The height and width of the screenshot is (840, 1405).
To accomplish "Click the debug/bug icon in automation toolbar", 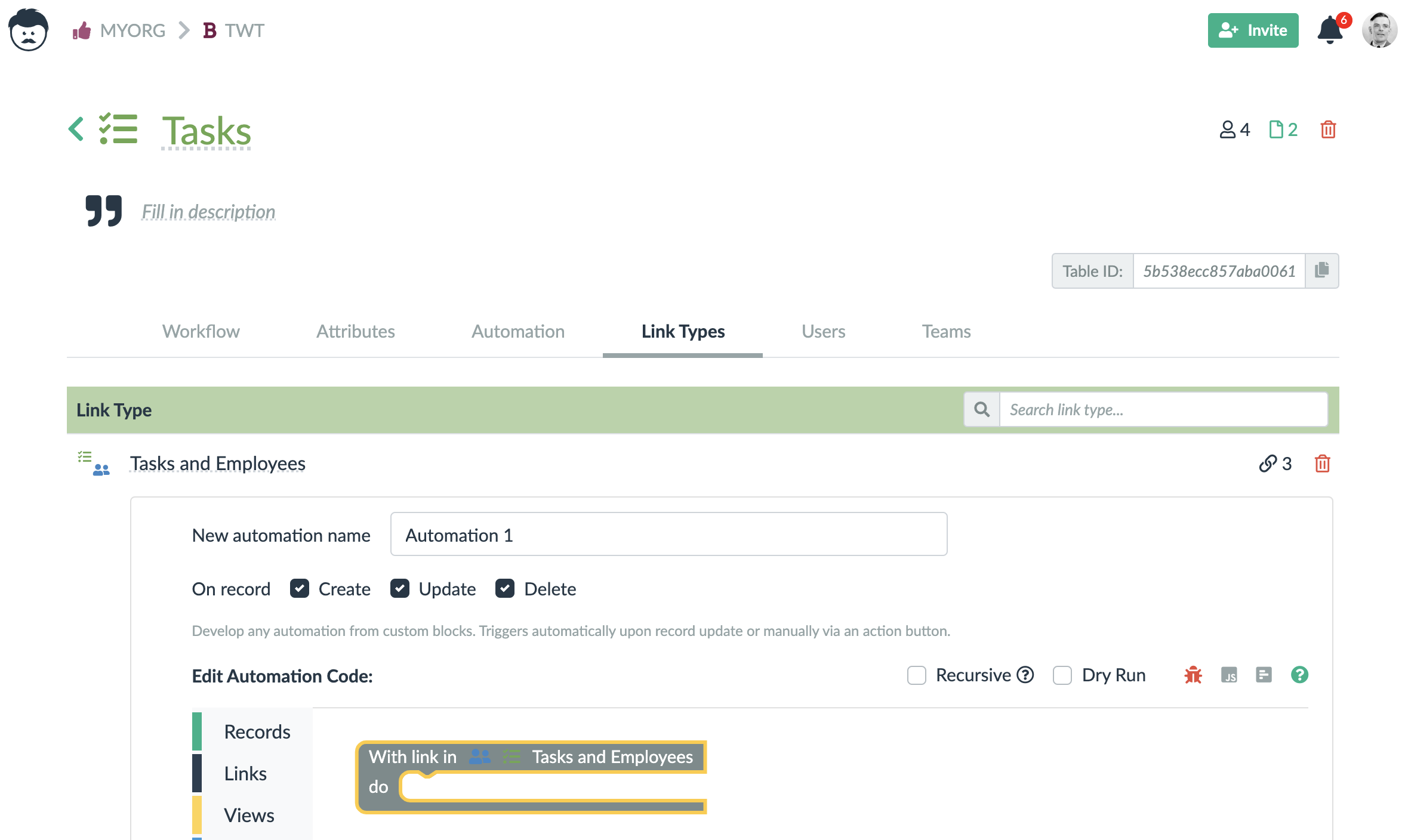I will point(1193,674).
